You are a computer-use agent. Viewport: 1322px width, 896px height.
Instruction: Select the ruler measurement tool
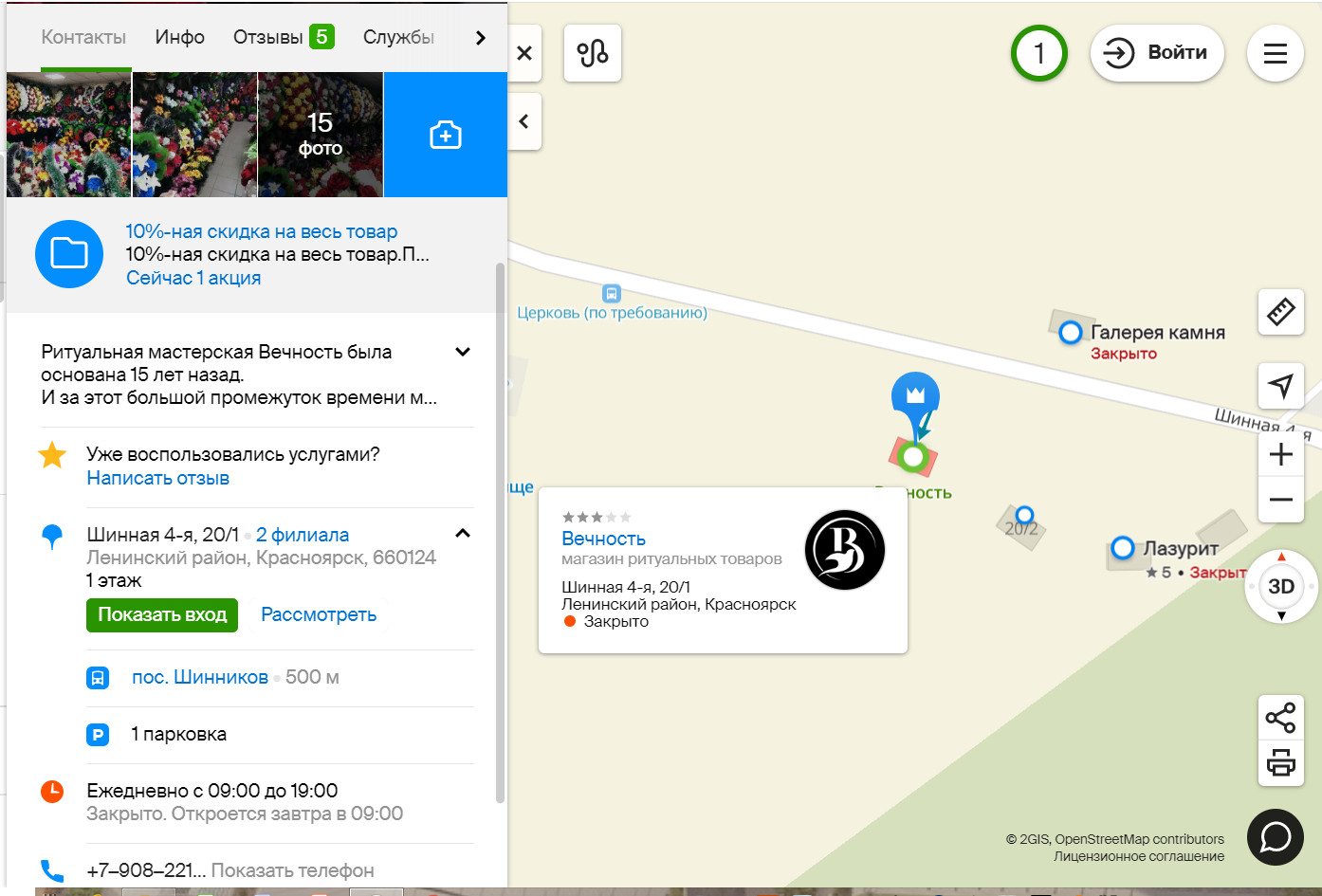point(1281,311)
